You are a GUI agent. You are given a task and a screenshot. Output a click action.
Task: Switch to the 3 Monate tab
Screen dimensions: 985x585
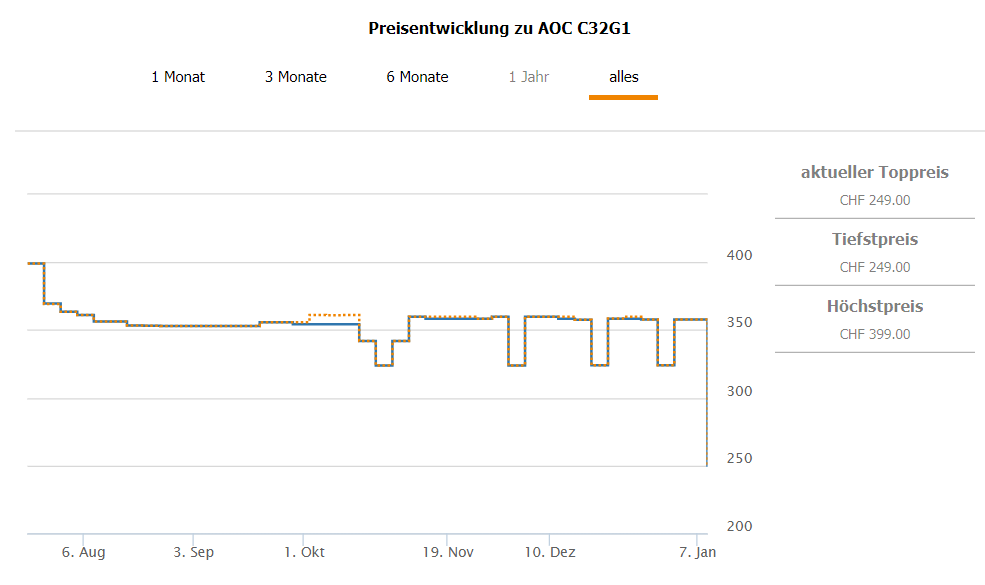click(295, 77)
